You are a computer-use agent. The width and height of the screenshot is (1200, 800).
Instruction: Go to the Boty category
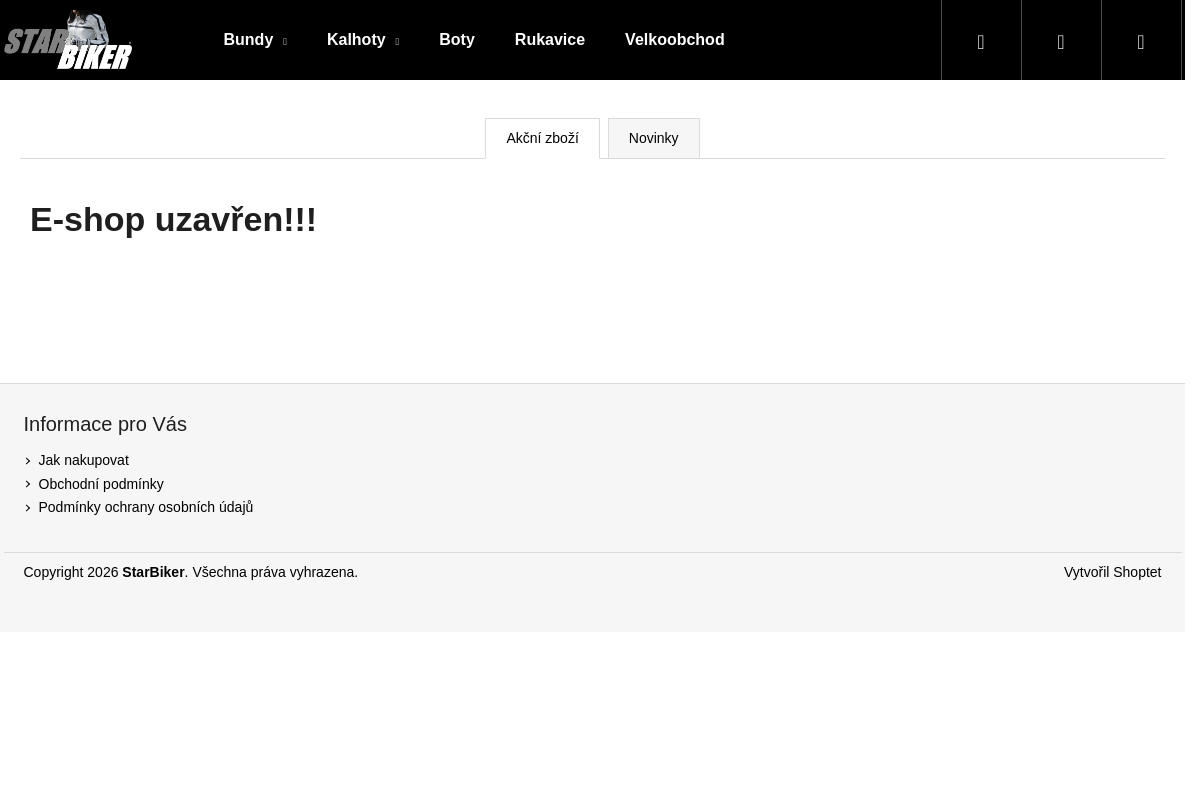[x=457, y=40]
